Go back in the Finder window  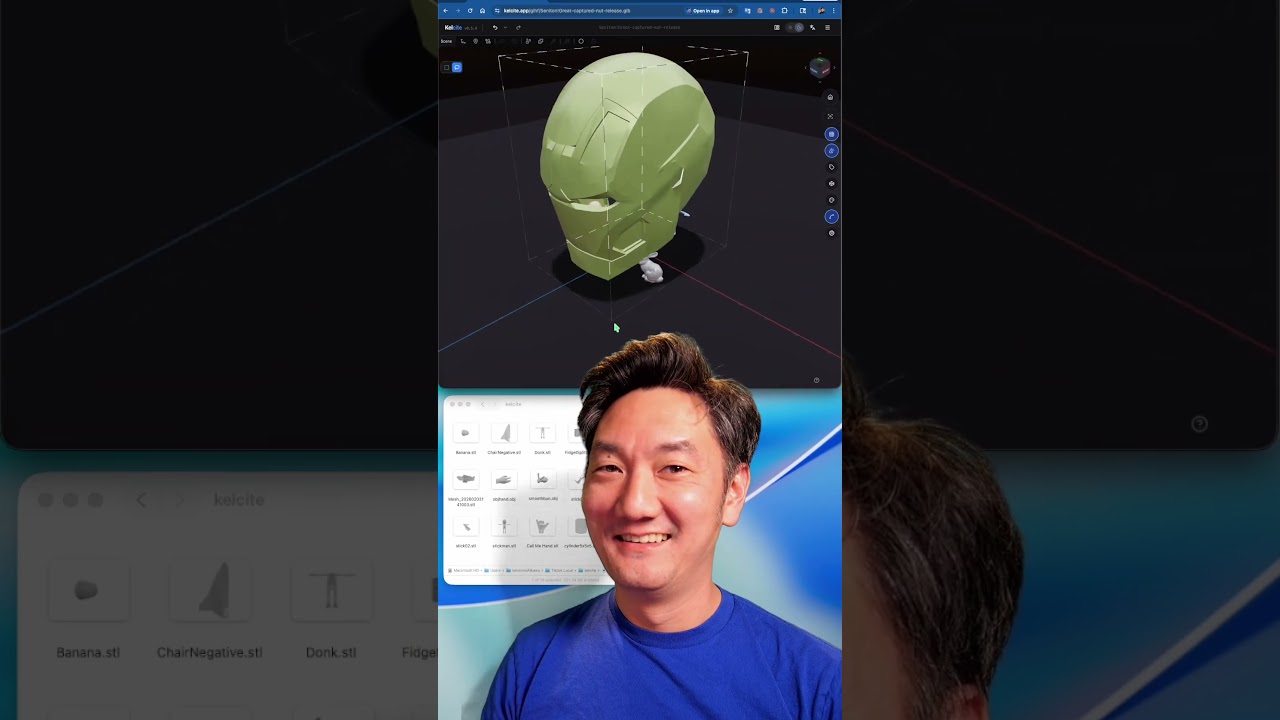483,404
